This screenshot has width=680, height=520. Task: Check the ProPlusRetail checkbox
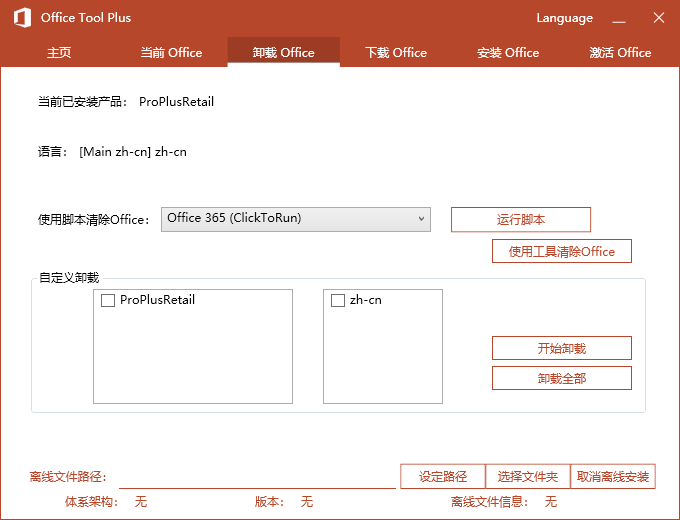pos(108,301)
